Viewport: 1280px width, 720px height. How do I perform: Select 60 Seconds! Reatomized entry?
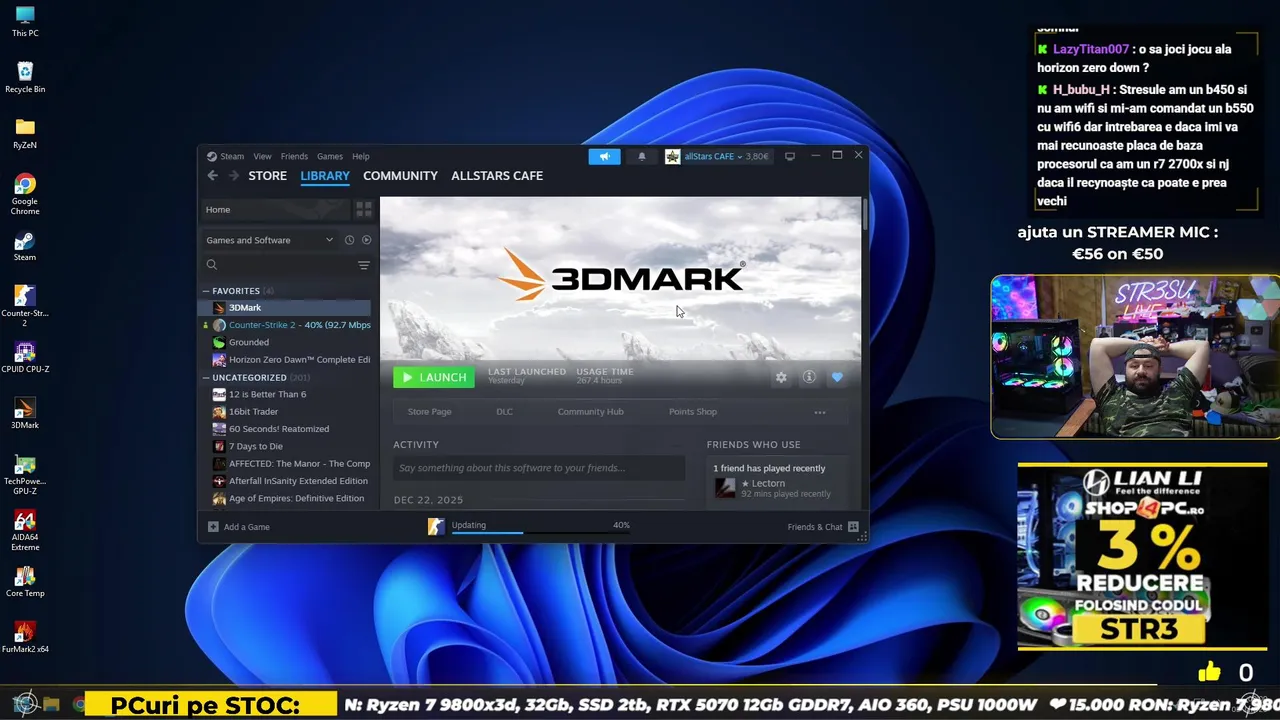tap(286, 429)
